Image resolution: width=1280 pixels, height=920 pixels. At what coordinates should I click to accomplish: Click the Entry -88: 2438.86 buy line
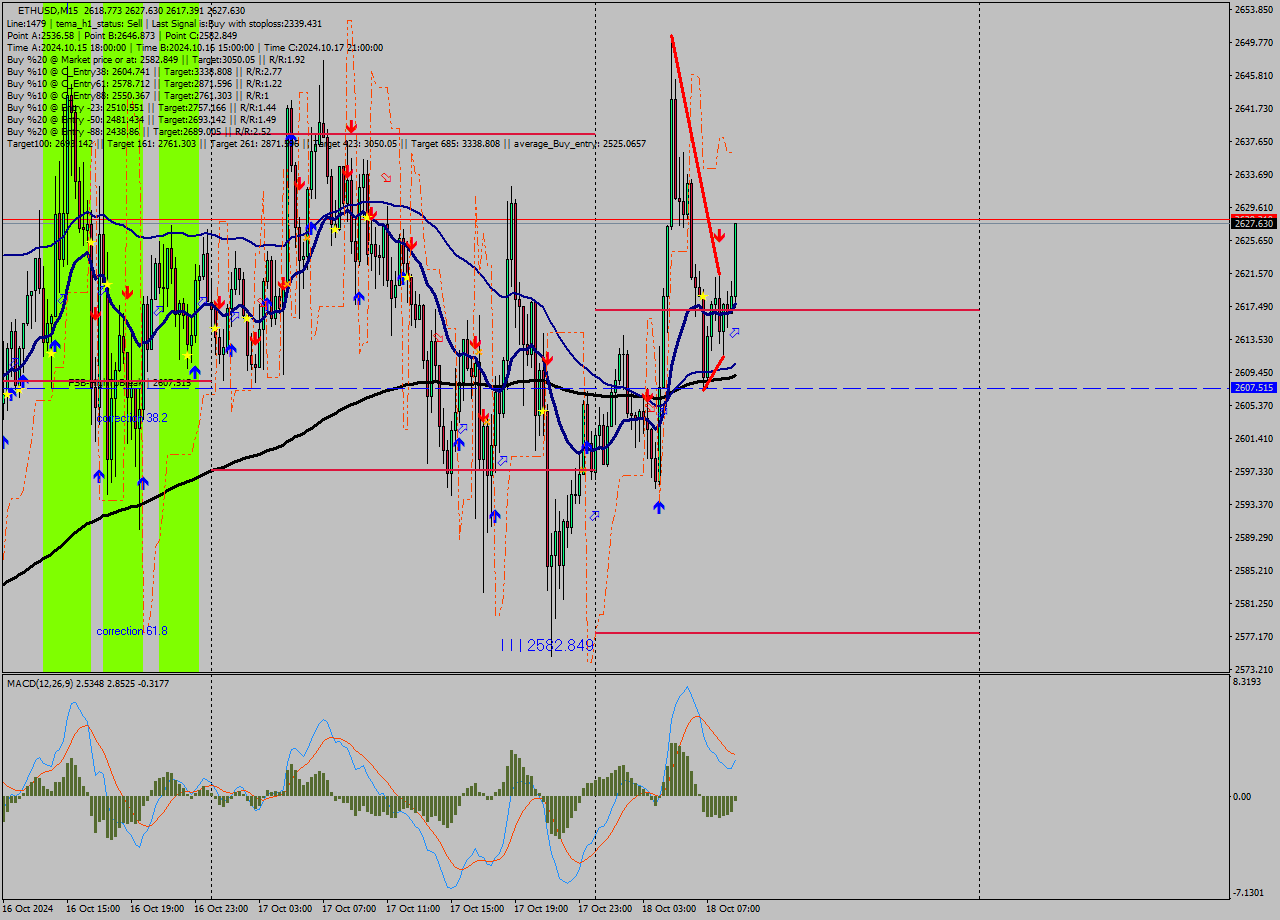click(138, 131)
